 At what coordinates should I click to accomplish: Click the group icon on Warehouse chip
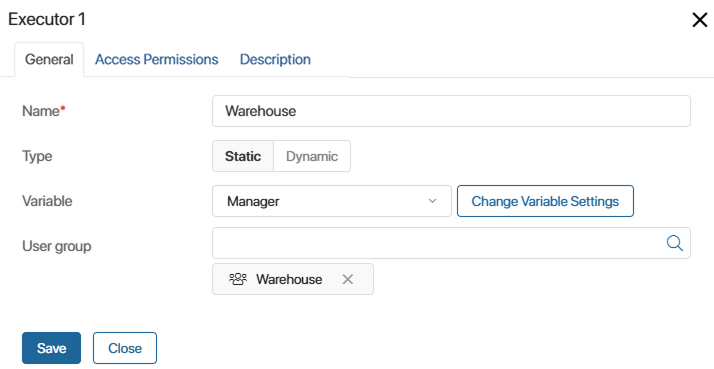coord(238,279)
